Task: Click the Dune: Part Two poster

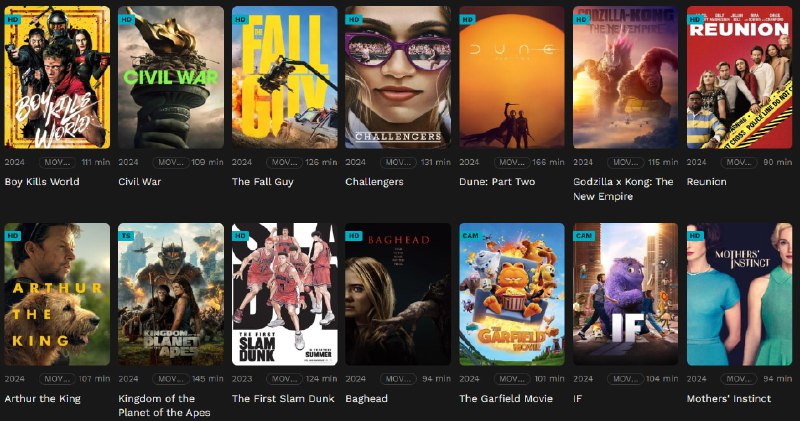Action: point(511,78)
